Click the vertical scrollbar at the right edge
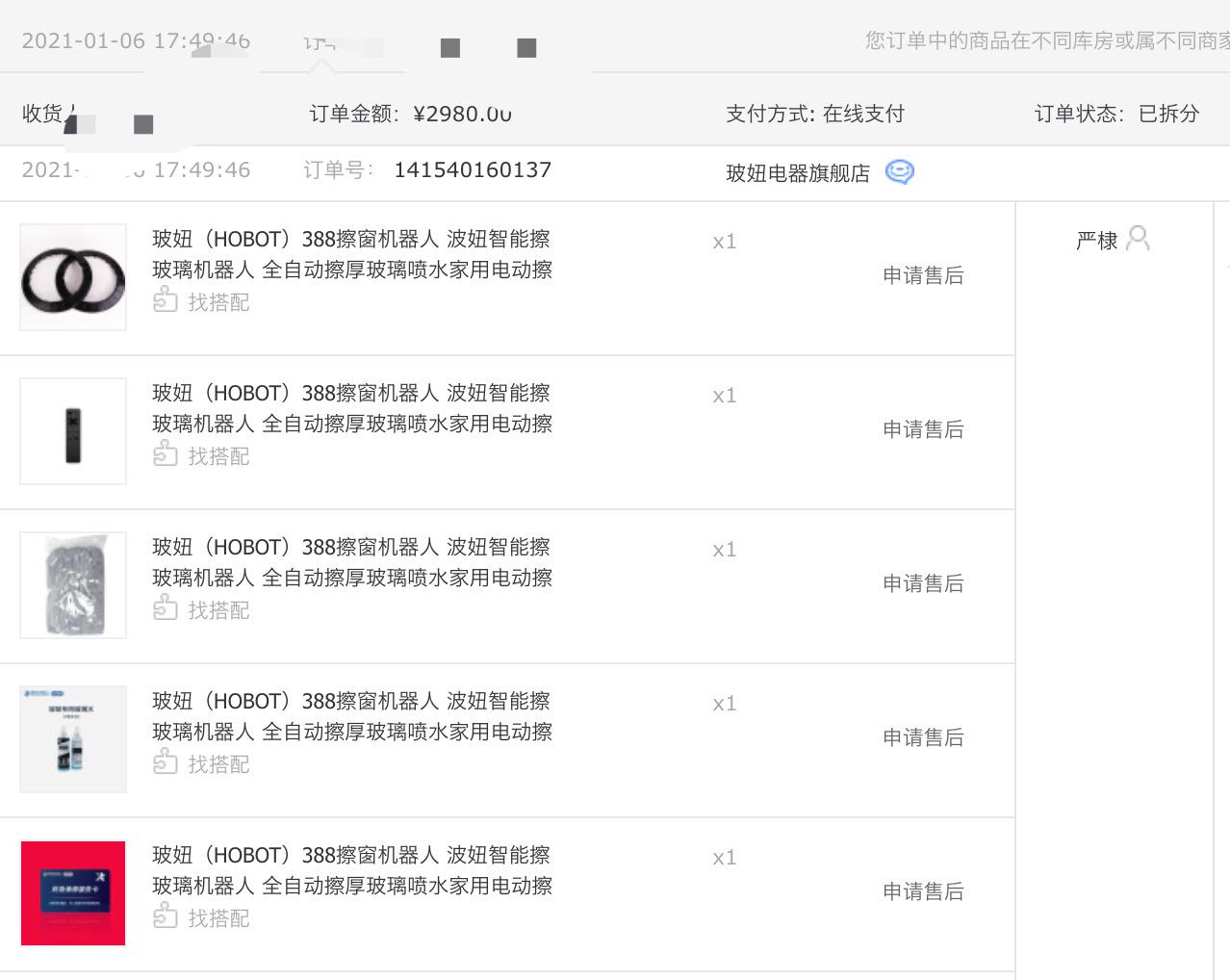 pyautogui.click(x=1225, y=481)
